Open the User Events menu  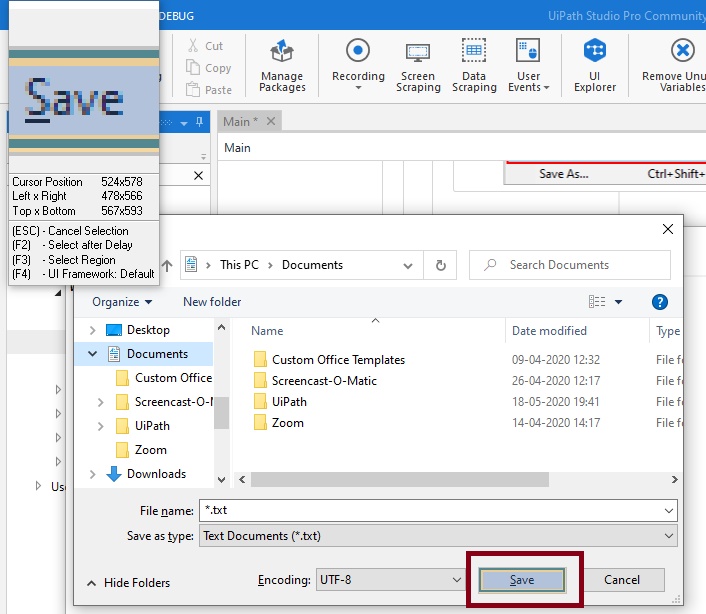click(x=528, y=65)
